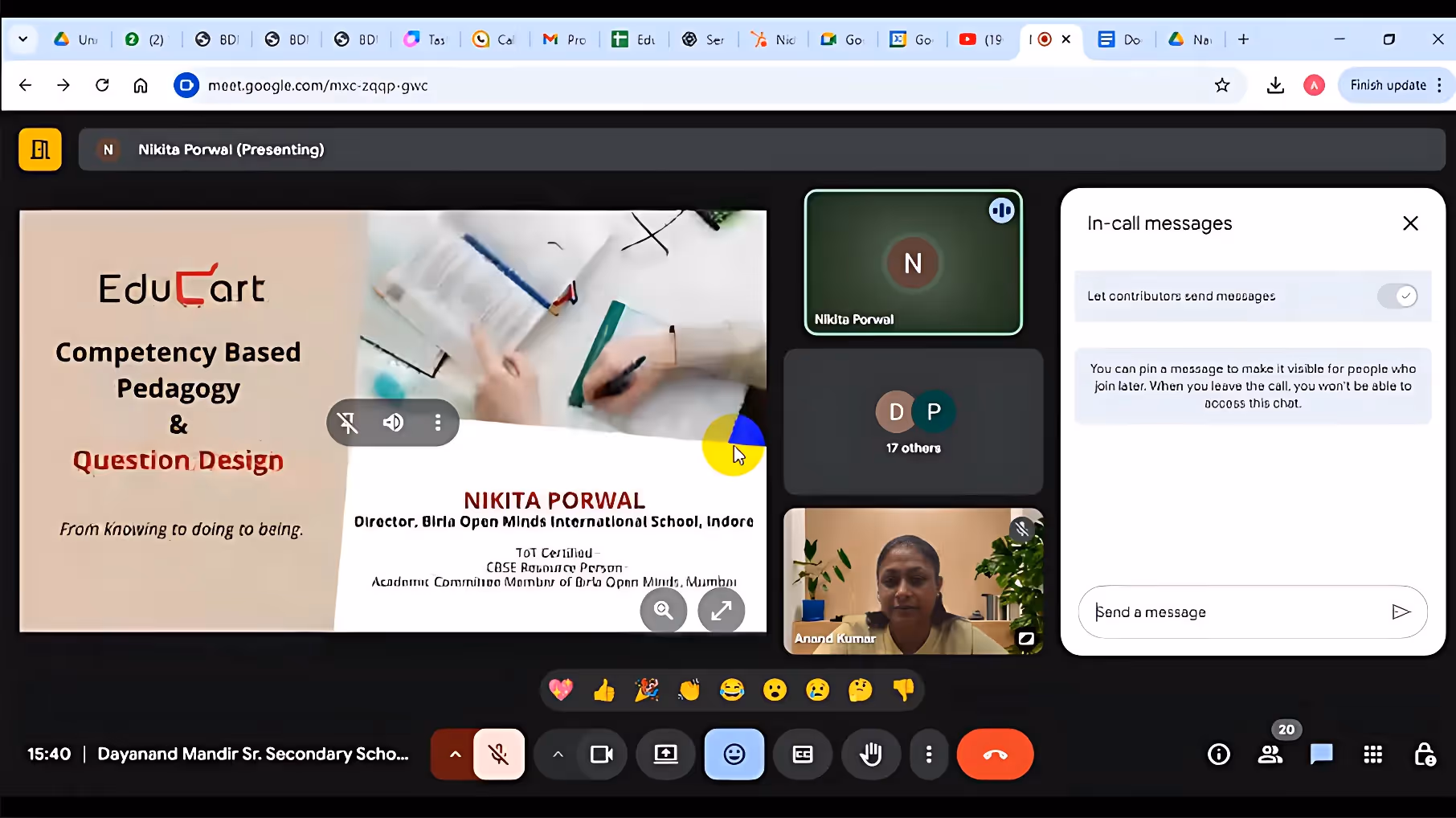Switch to the Google Docs tab
Image resolution: width=1456 pixels, height=818 pixels.
1119,39
